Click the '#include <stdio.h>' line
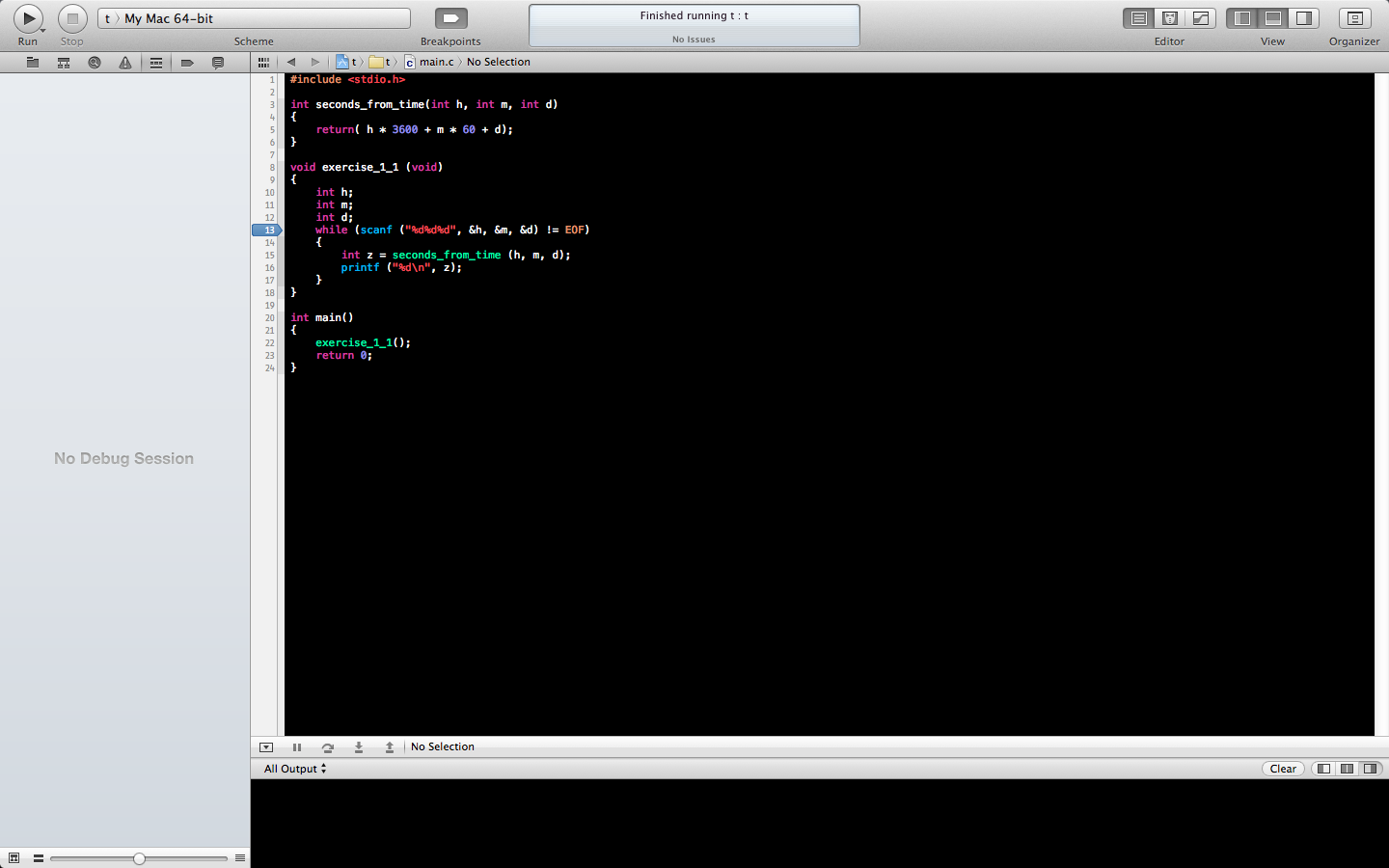 [348, 79]
